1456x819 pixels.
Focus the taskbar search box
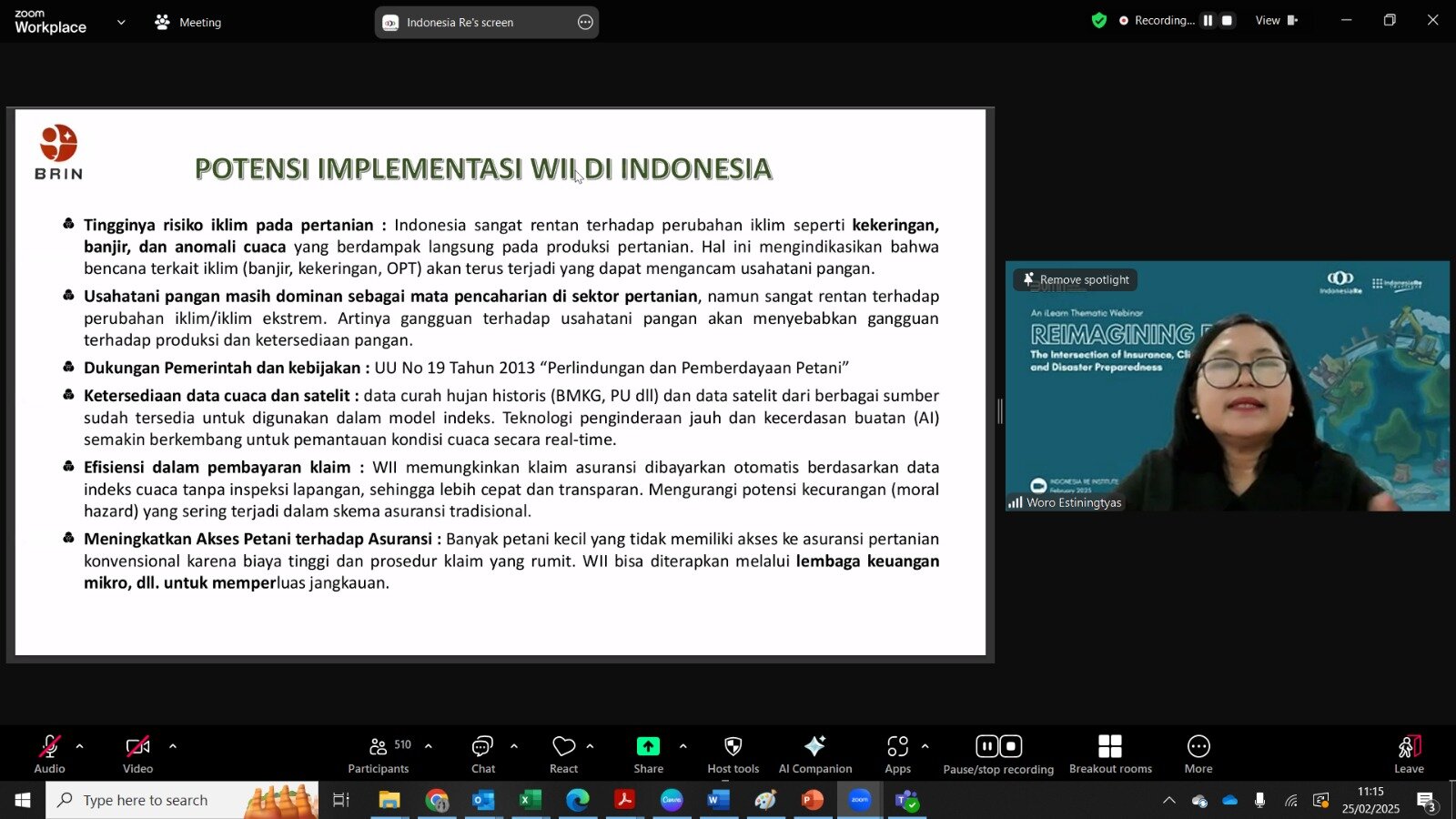point(182,800)
